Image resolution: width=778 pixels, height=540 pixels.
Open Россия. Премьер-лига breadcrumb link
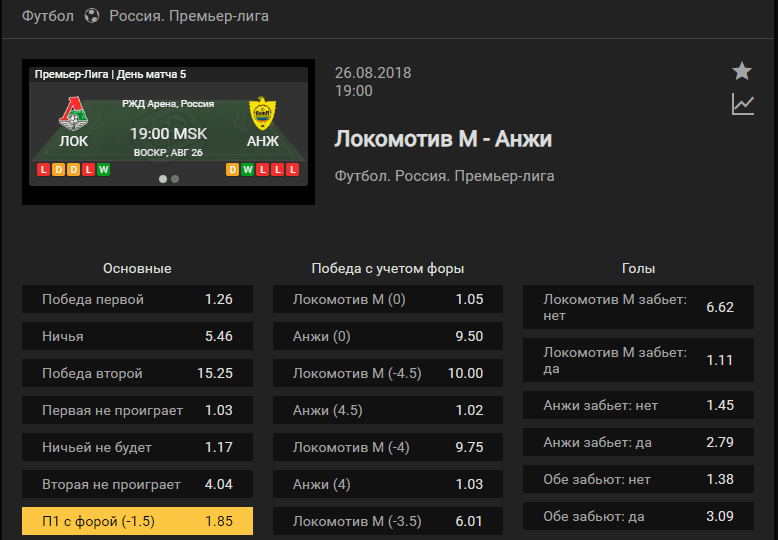(x=189, y=16)
